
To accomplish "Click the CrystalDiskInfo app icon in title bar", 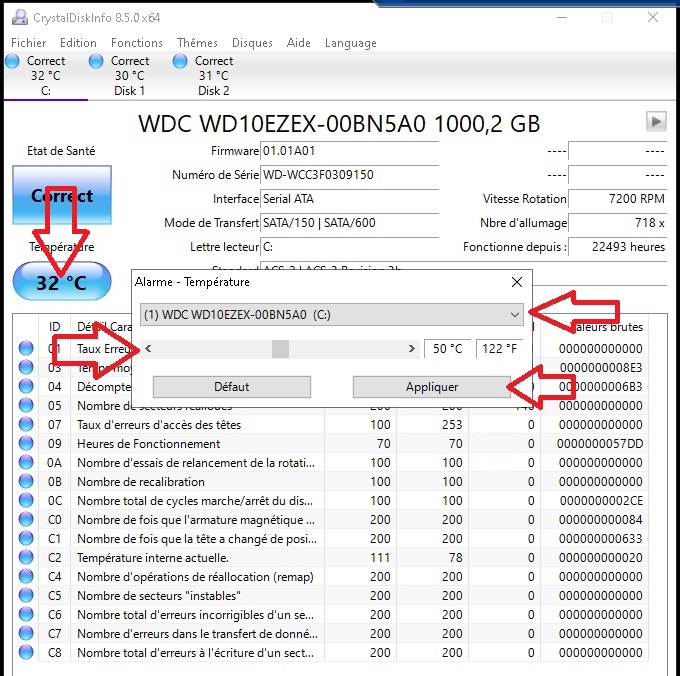I will (20, 17).
